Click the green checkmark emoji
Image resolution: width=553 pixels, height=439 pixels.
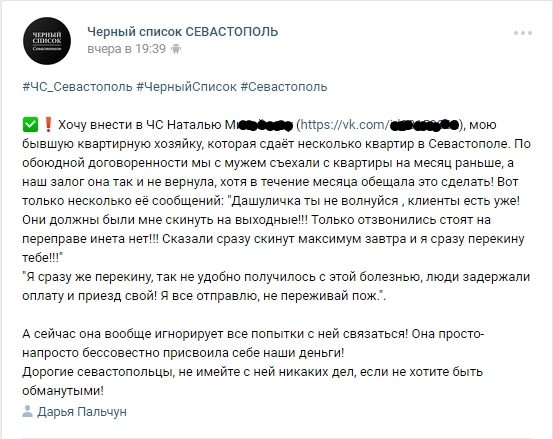coord(30,124)
